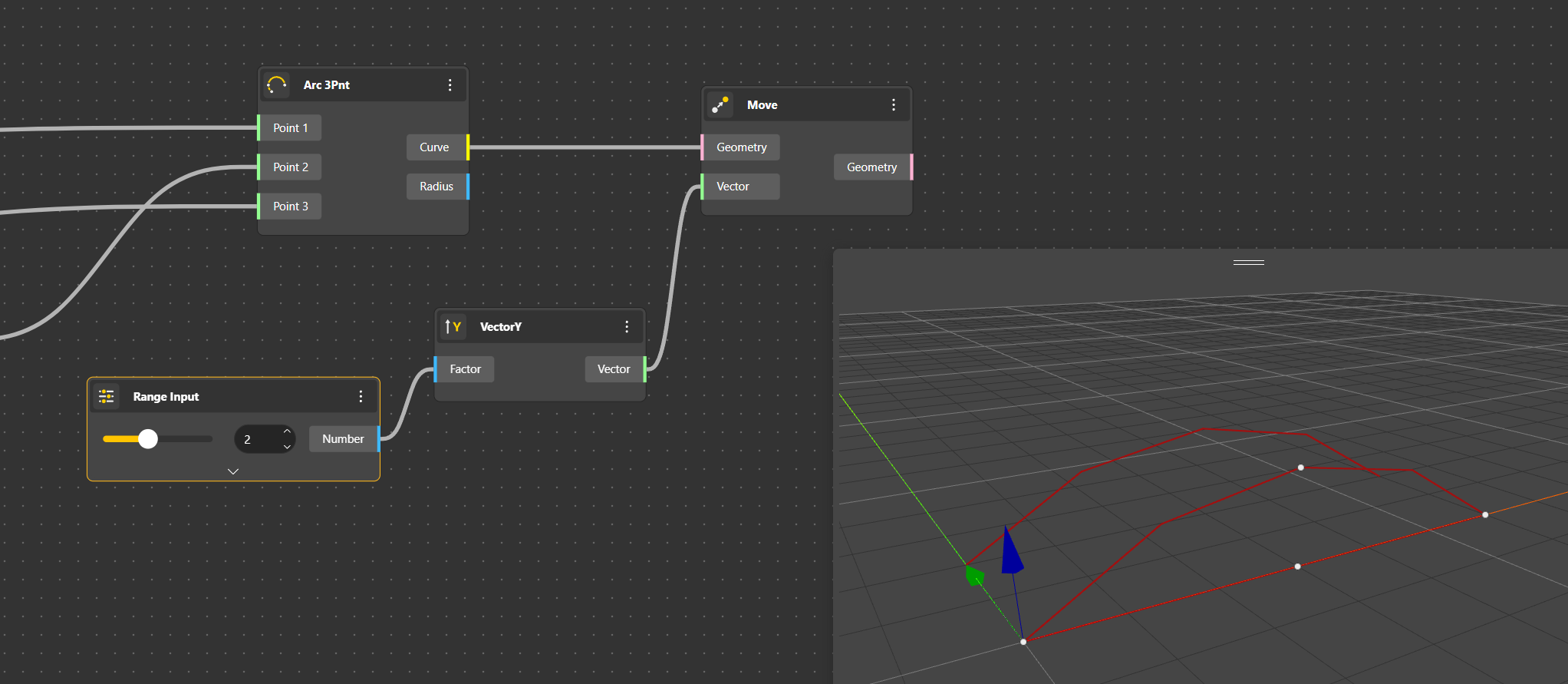
Task: Click the VectorY node icon
Action: point(453,327)
